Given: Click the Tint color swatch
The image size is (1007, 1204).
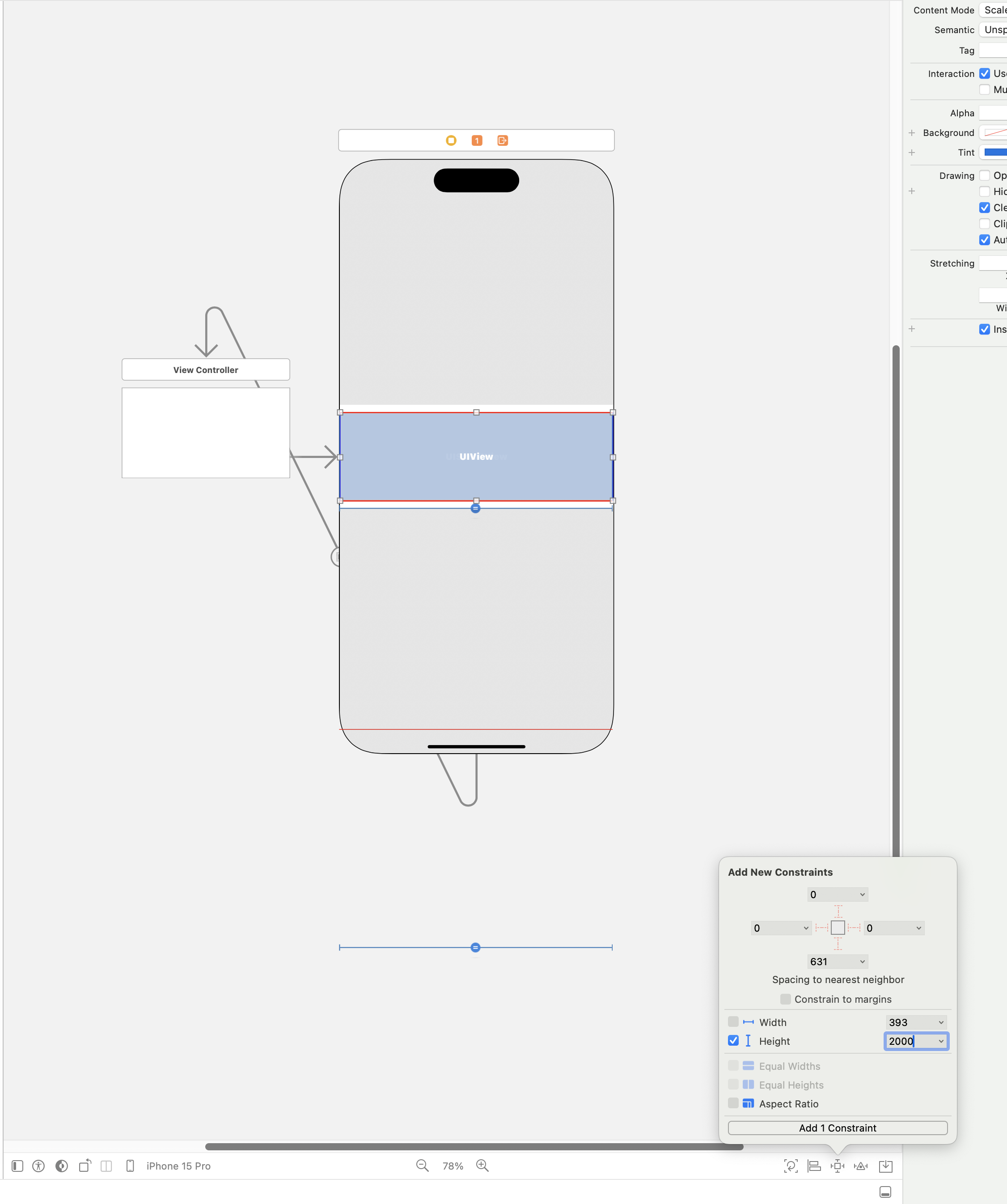Looking at the screenshot, I should tap(995, 152).
